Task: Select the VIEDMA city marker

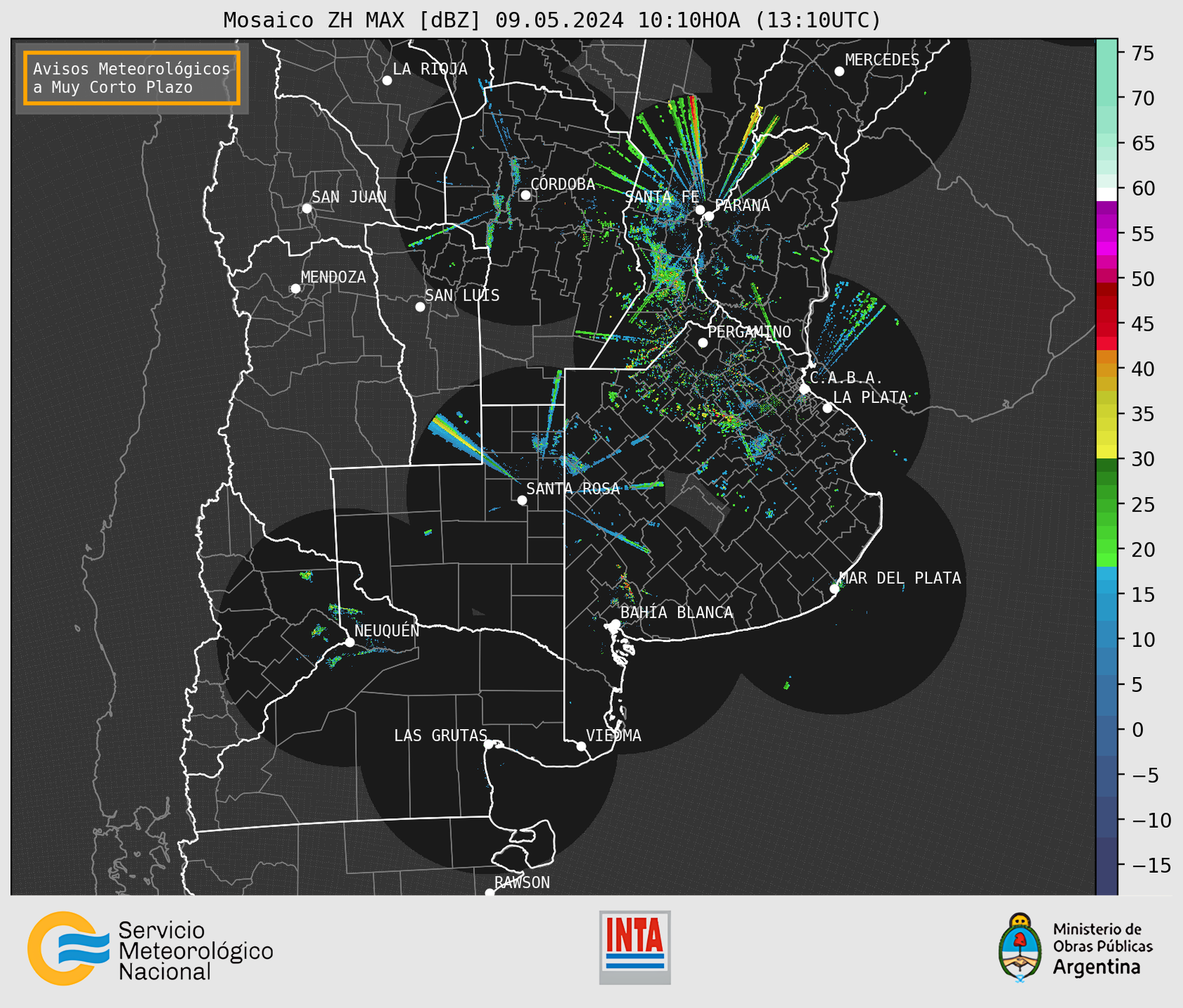Action: click(581, 747)
